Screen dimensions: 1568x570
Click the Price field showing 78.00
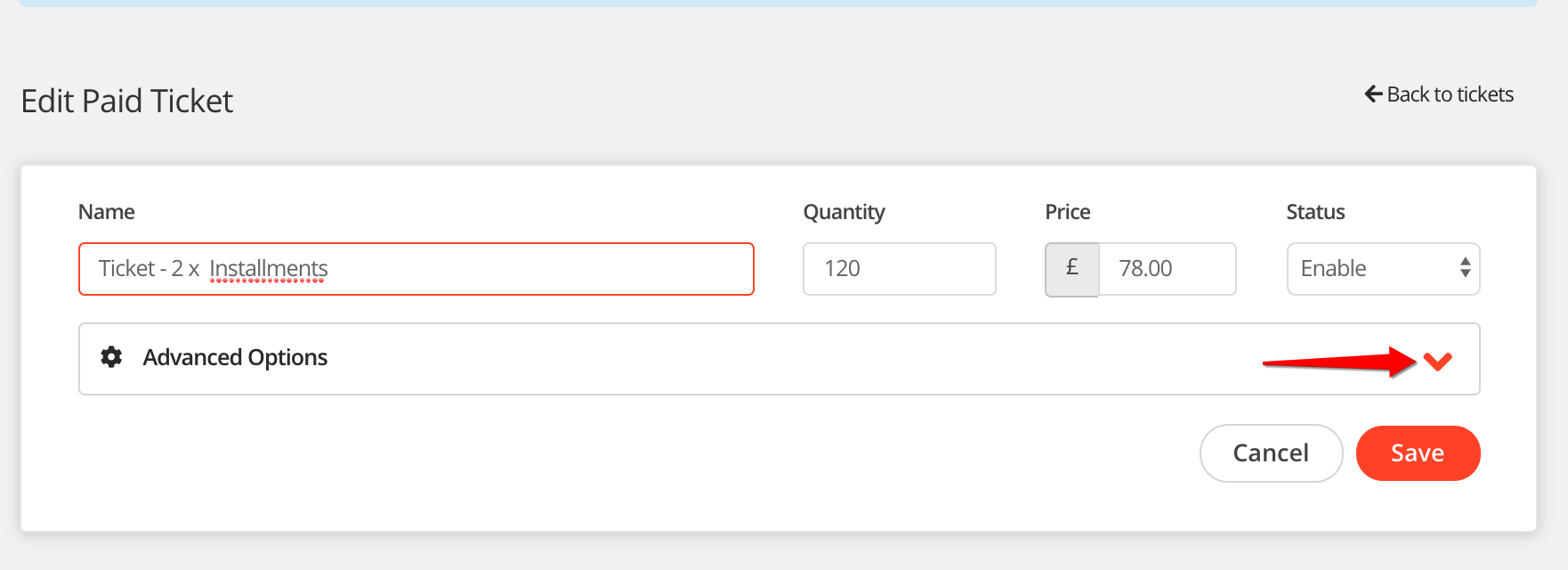(x=1167, y=269)
